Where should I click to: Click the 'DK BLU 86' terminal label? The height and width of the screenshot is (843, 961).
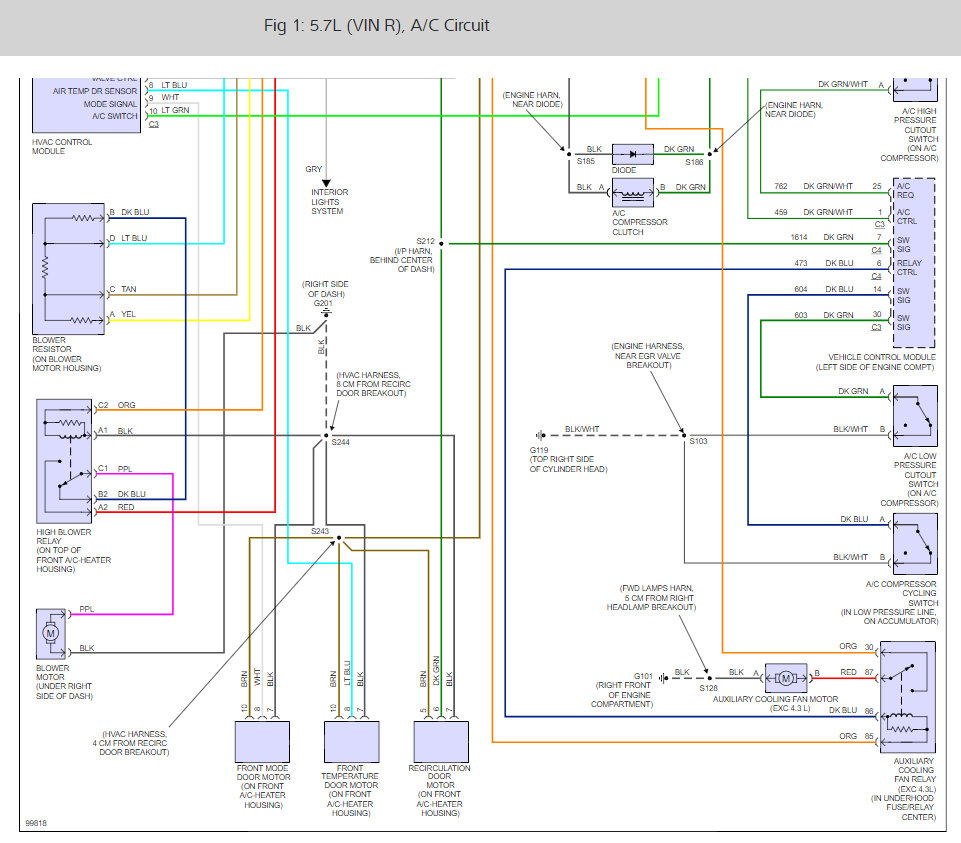851,711
